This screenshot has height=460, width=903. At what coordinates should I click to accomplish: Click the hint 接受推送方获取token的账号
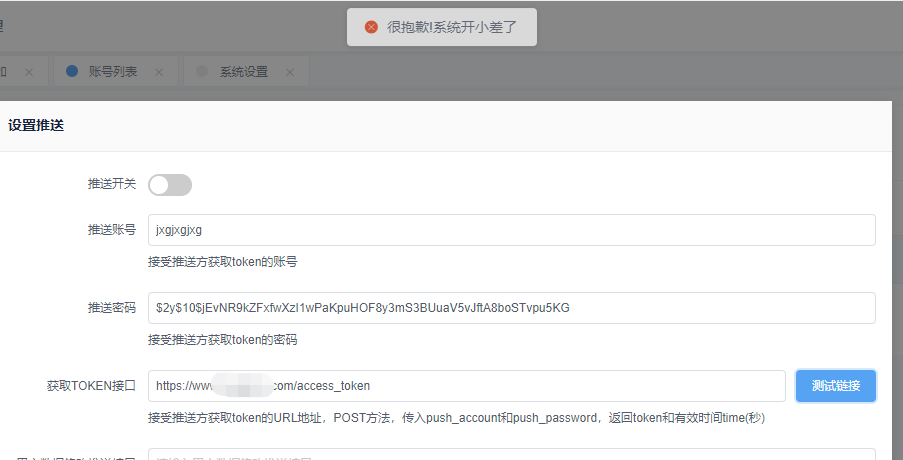tap(222, 262)
